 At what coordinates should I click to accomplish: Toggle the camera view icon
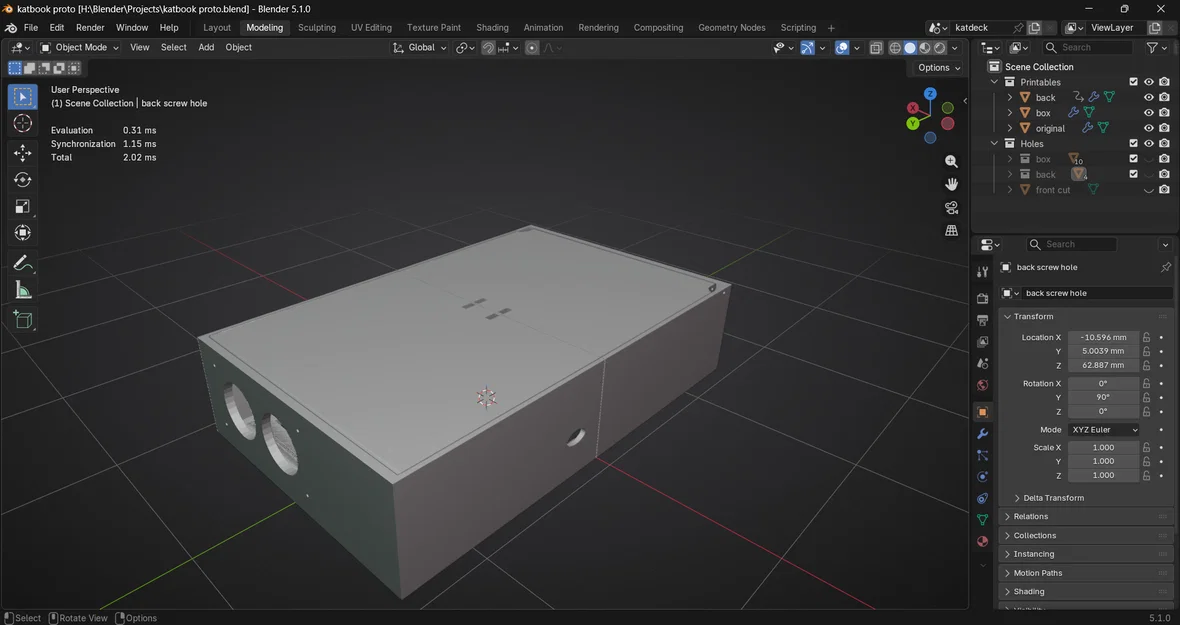[x=951, y=208]
